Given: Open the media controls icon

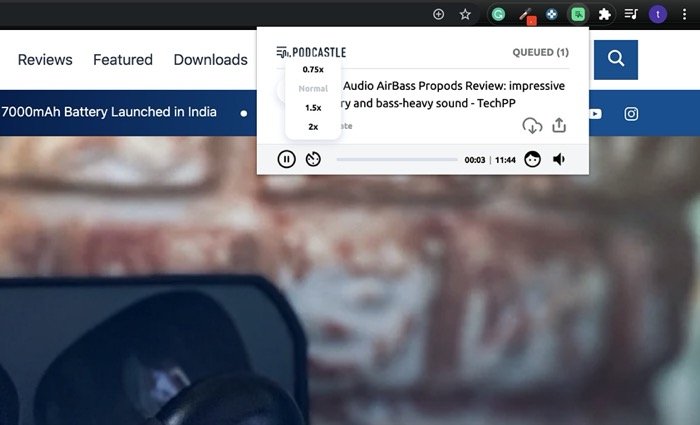Looking at the screenshot, I should [631, 14].
